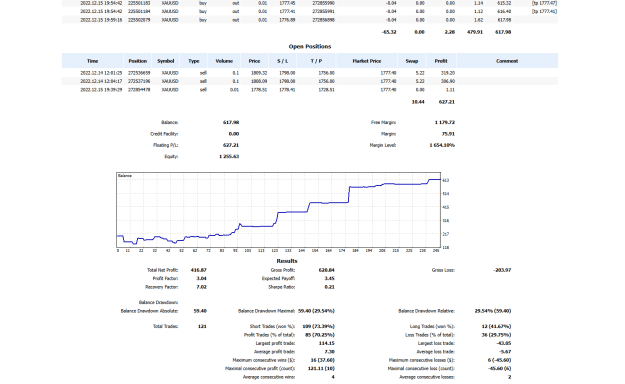Click the Largest profit trade label

[275, 343]
